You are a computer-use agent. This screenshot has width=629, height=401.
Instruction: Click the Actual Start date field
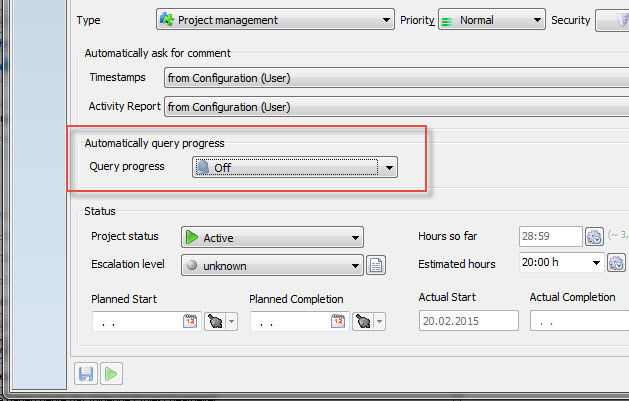pos(468,321)
